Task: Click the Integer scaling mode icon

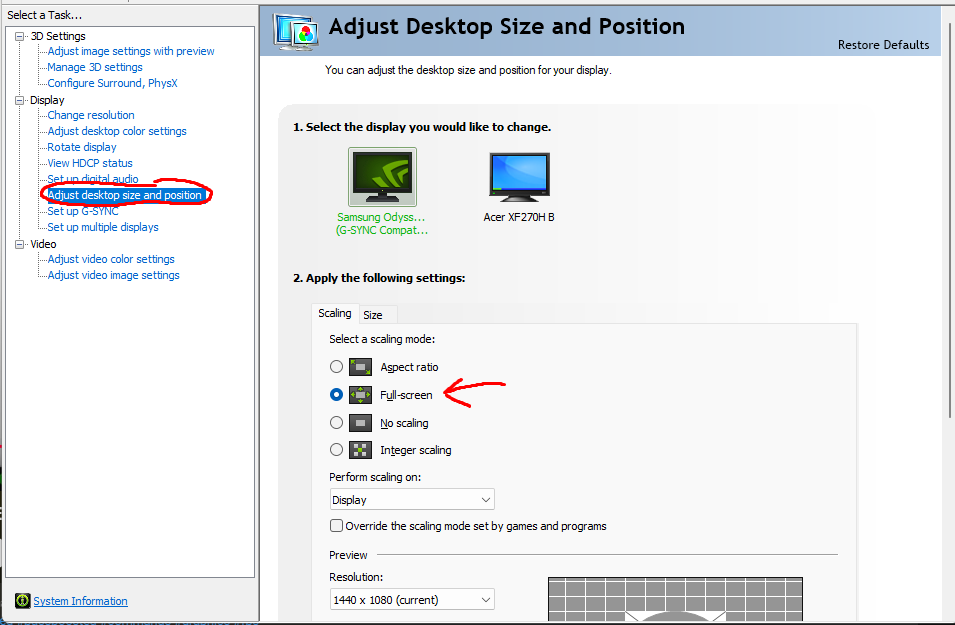Action: click(360, 450)
